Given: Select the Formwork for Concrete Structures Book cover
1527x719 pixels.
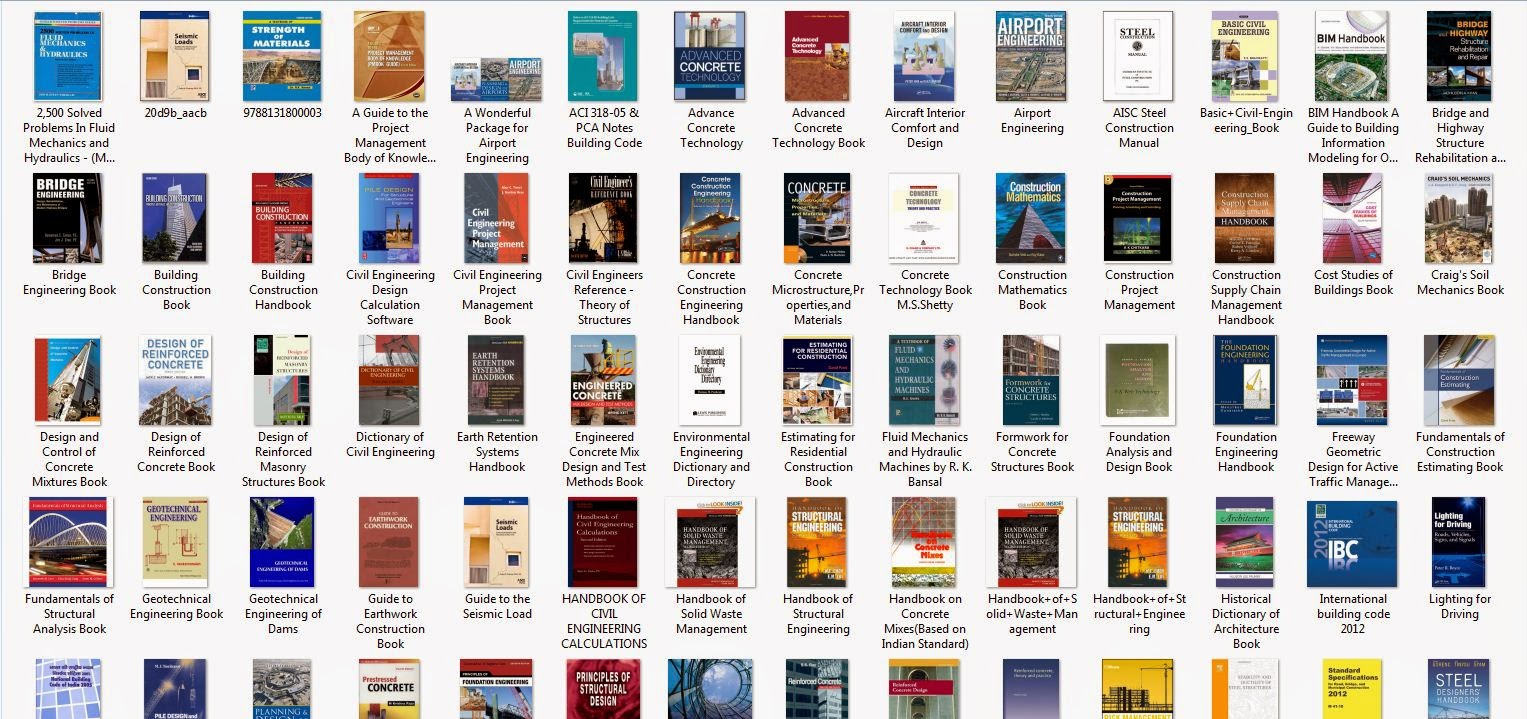Looking at the screenshot, I should click(x=1031, y=380).
